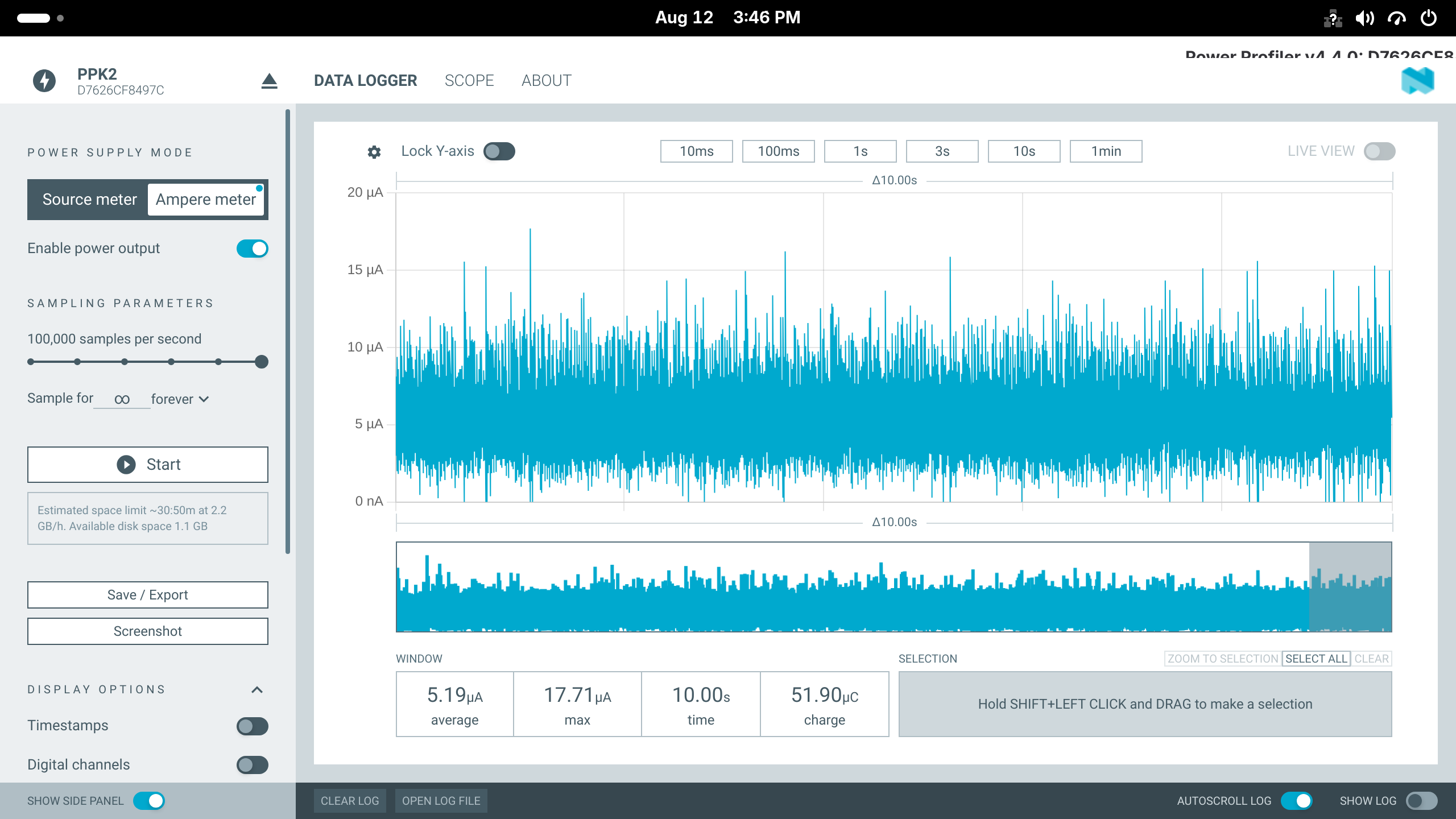Collapse the Display Options section
The width and height of the screenshot is (1456, 819).
click(257, 690)
